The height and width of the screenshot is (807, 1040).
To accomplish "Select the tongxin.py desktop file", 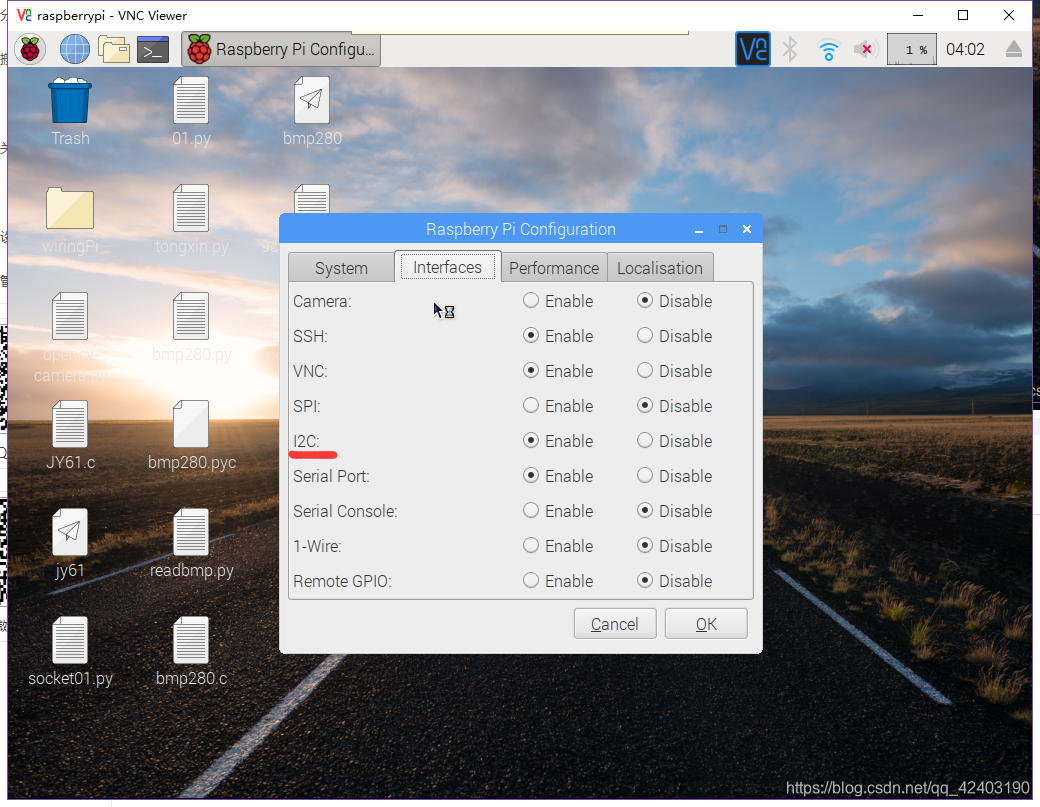I will (x=191, y=220).
